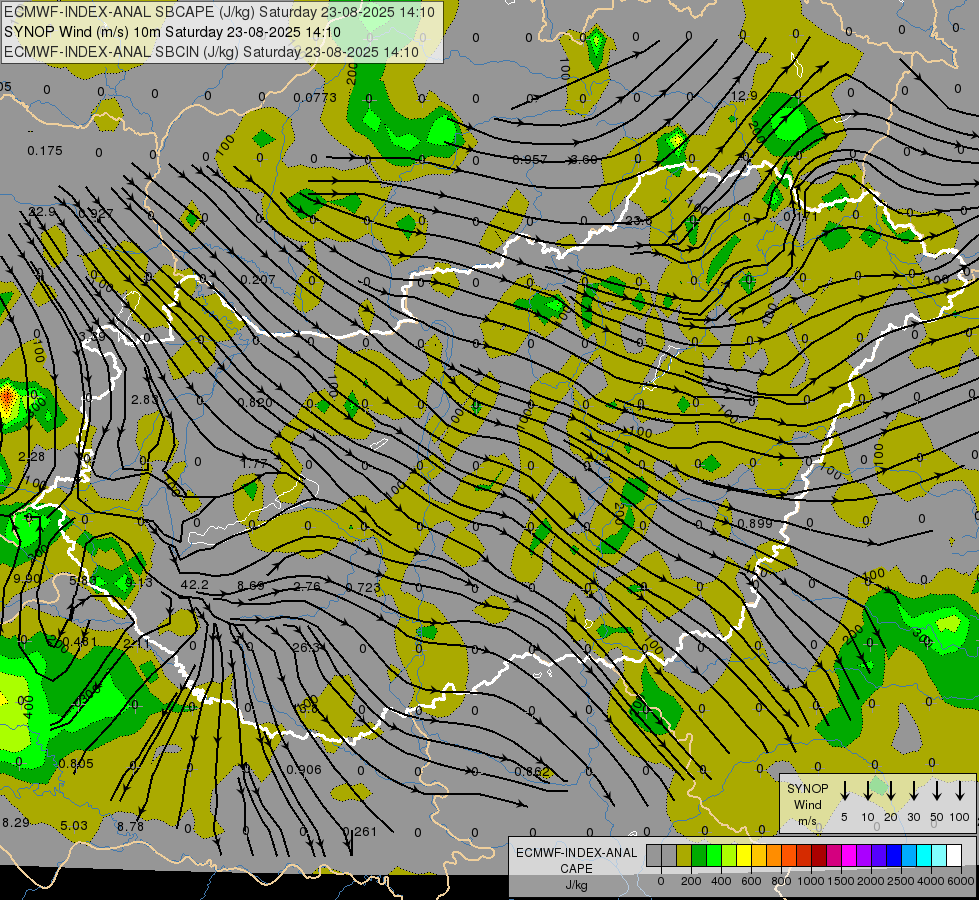Click the 1000 value under the CAPE scale
This screenshot has width=979, height=900.
pos(810,881)
